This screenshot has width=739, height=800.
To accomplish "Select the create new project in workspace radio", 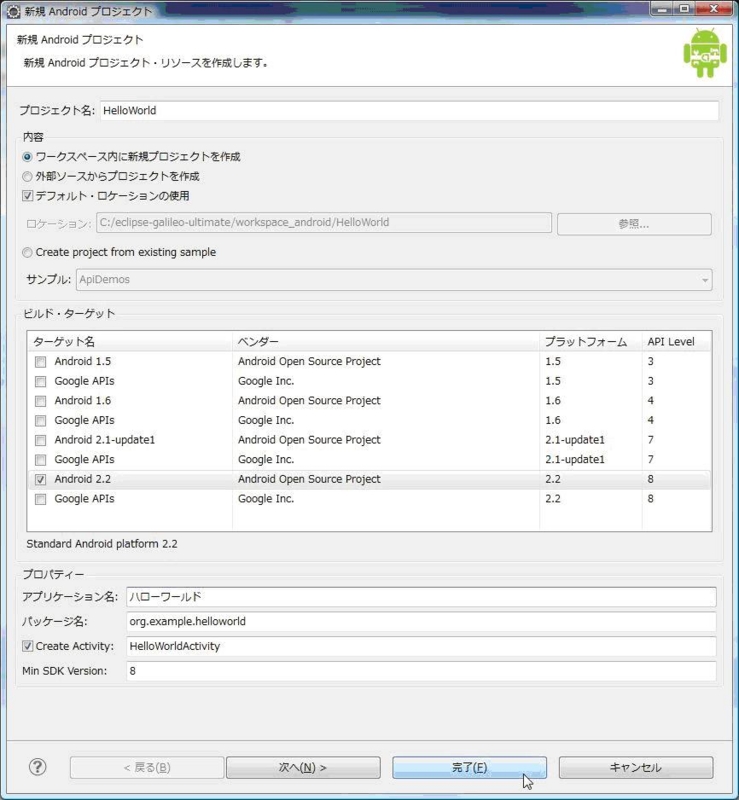I will [x=27, y=157].
